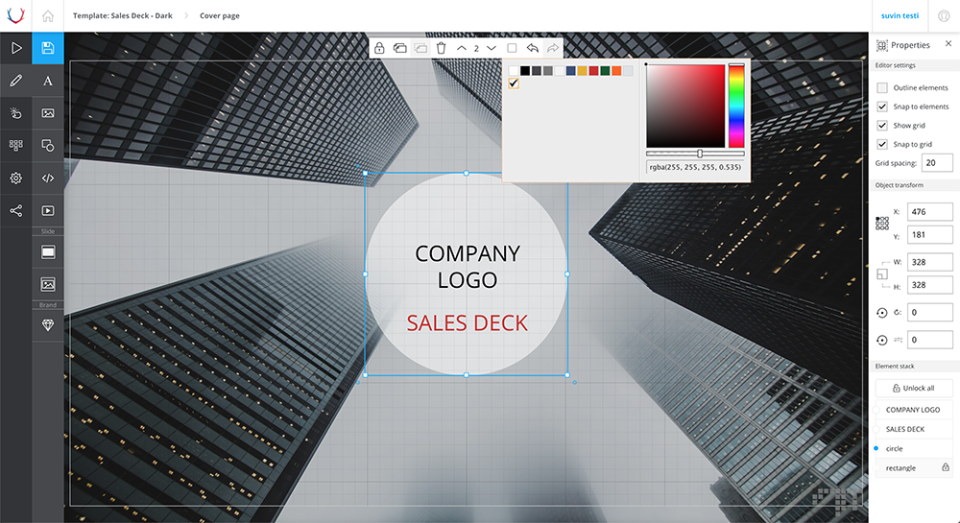Pick the white color swatch

pos(514,71)
